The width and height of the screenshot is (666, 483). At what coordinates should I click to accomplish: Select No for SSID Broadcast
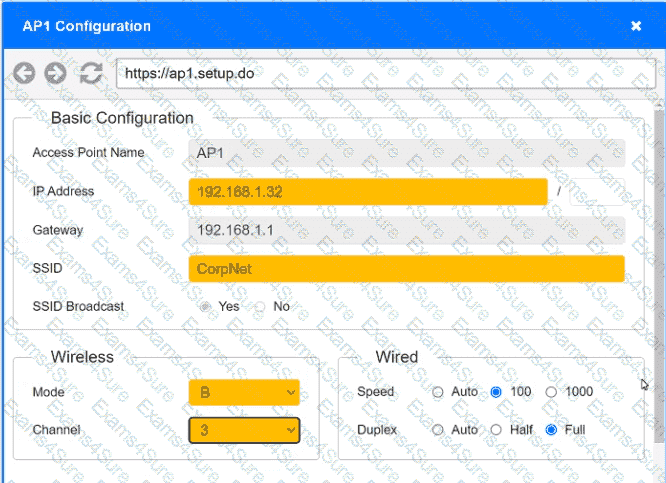[260, 307]
